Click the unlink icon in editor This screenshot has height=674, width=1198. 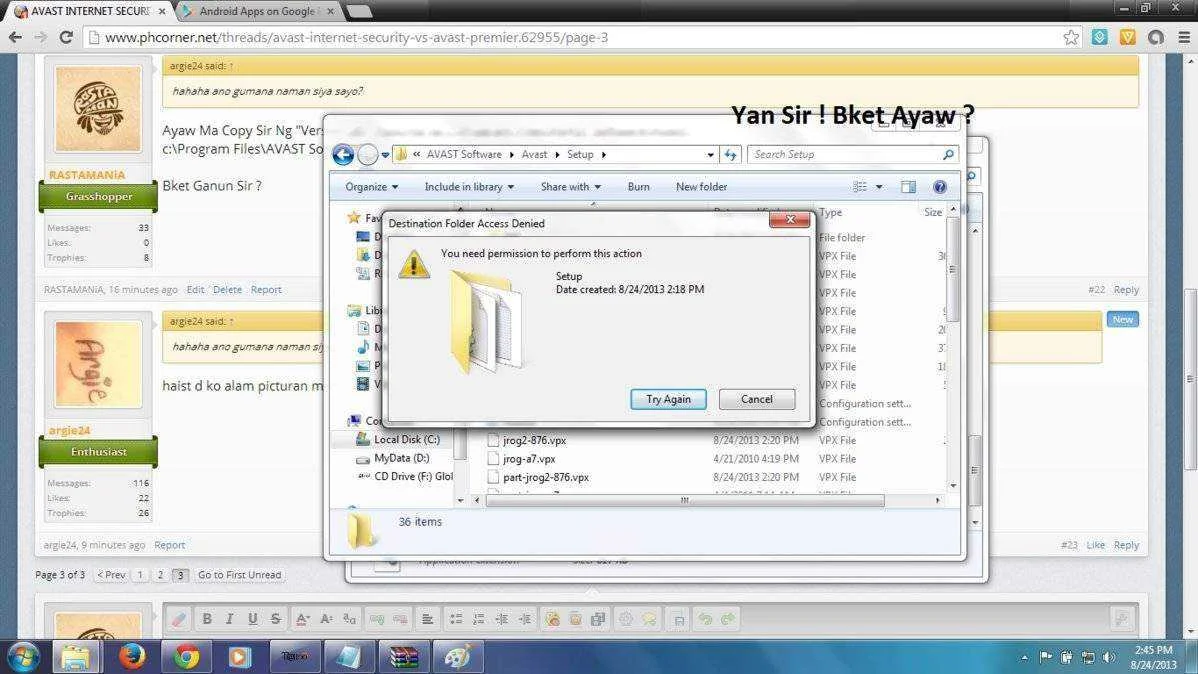coord(400,619)
